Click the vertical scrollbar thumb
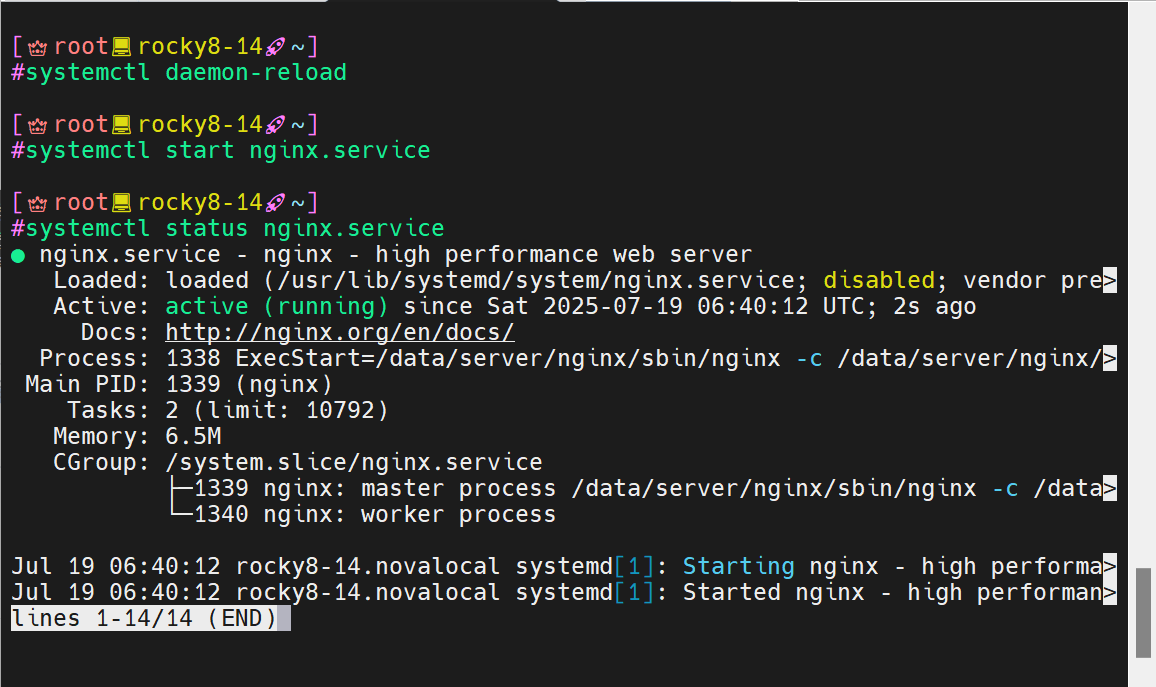 tap(1143, 613)
